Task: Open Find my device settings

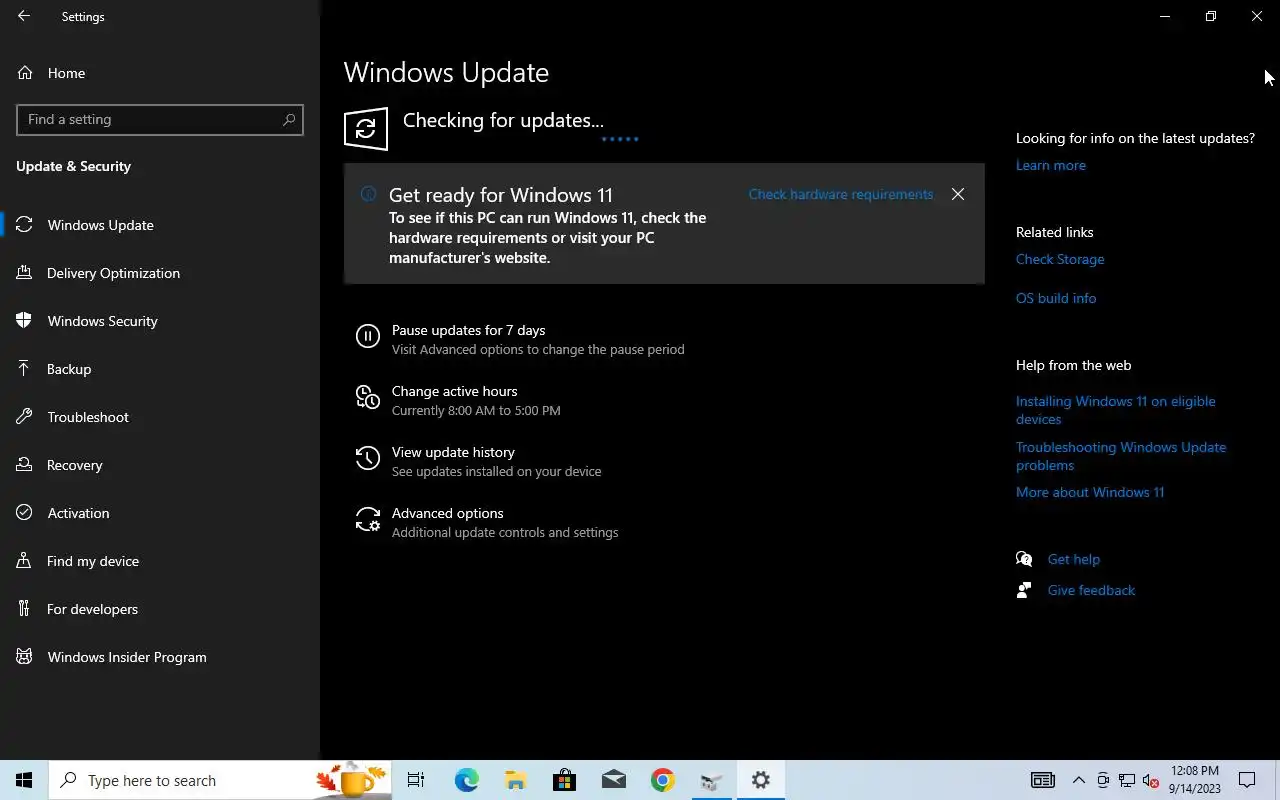Action: tap(160, 561)
